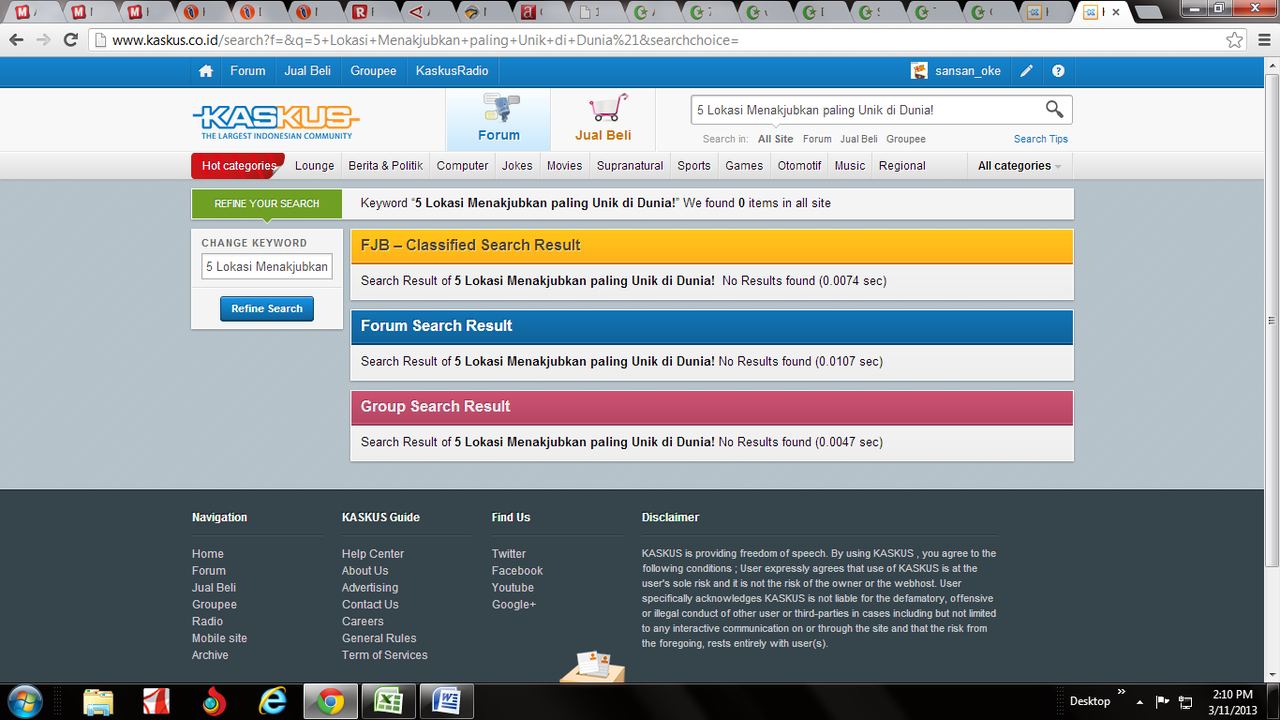Click the main search input field
Viewport: 1280px width, 720px height.
[866, 110]
